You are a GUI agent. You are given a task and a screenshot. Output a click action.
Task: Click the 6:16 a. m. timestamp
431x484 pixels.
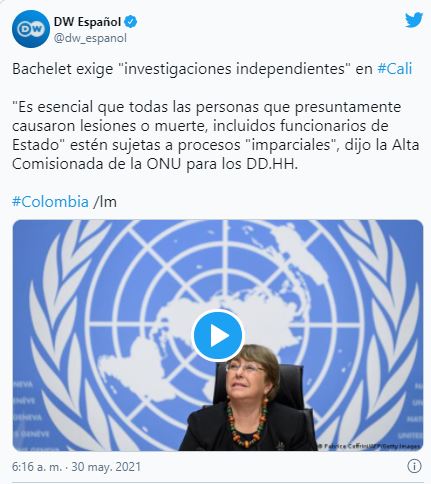click(37, 466)
